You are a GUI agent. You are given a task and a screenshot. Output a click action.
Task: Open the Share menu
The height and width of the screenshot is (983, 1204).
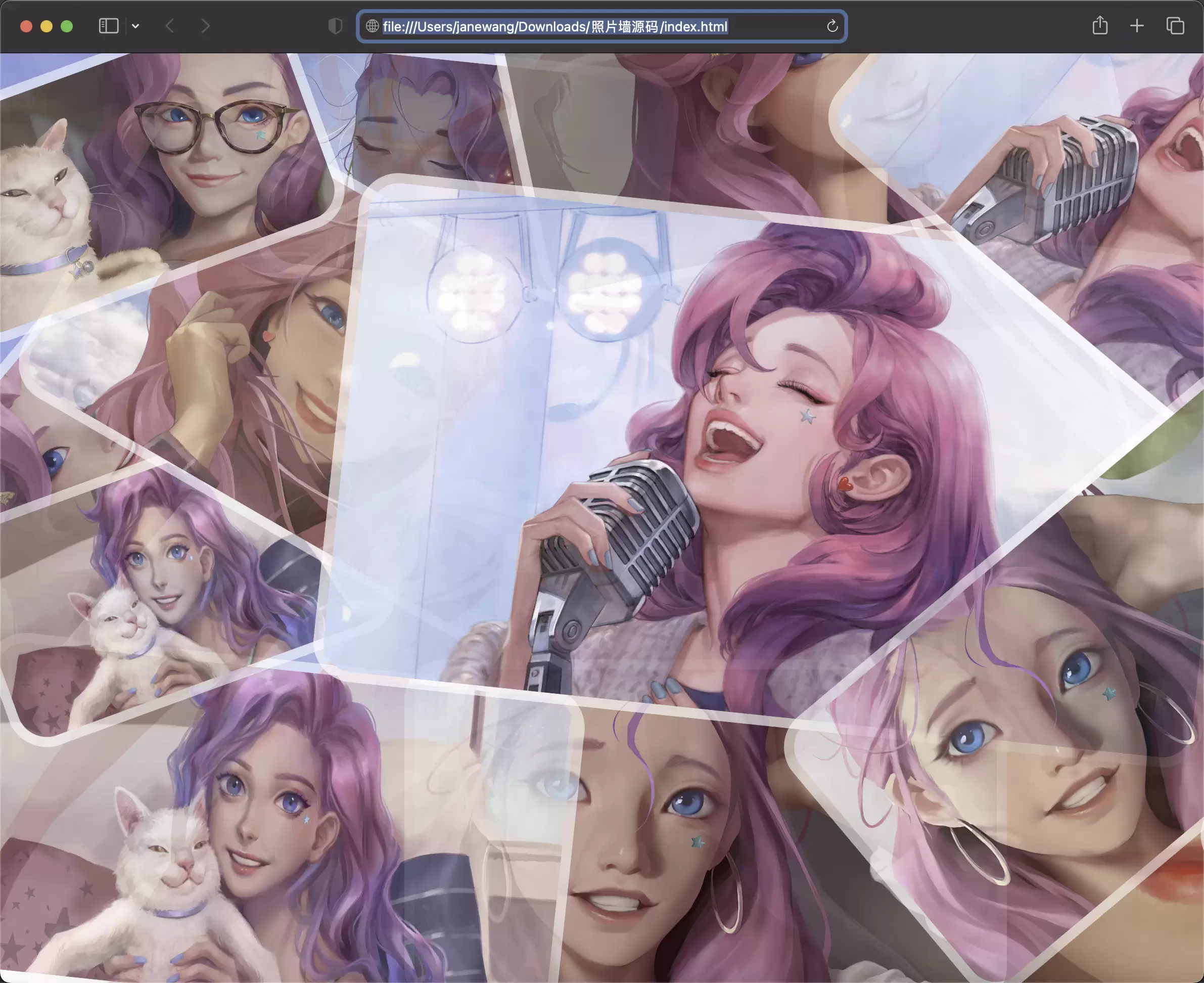[1100, 25]
